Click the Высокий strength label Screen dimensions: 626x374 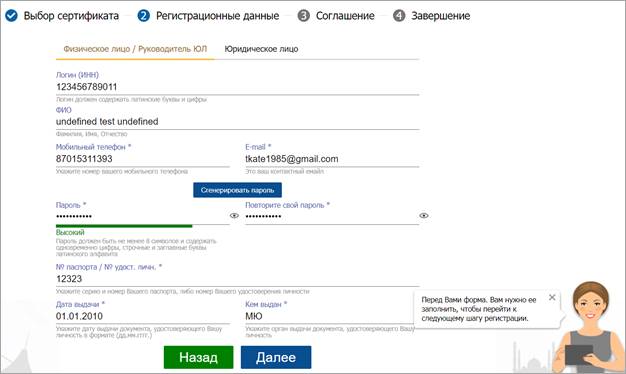[x=70, y=233]
